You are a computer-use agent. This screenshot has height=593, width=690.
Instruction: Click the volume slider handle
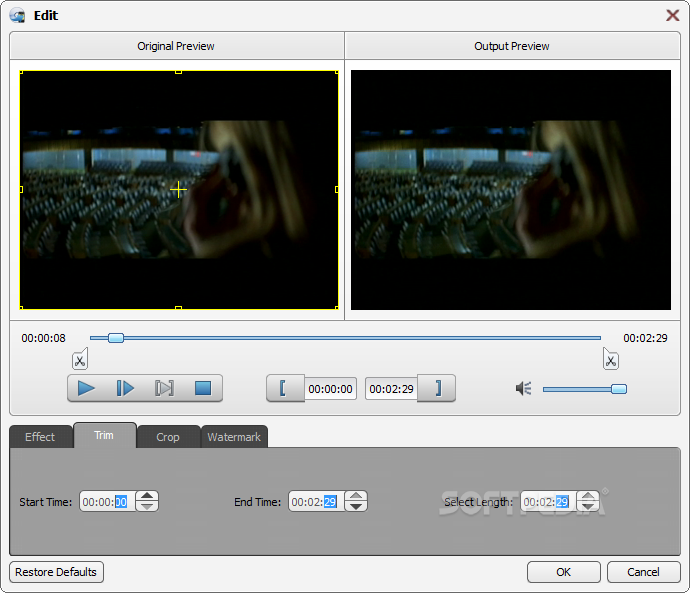pos(619,389)
